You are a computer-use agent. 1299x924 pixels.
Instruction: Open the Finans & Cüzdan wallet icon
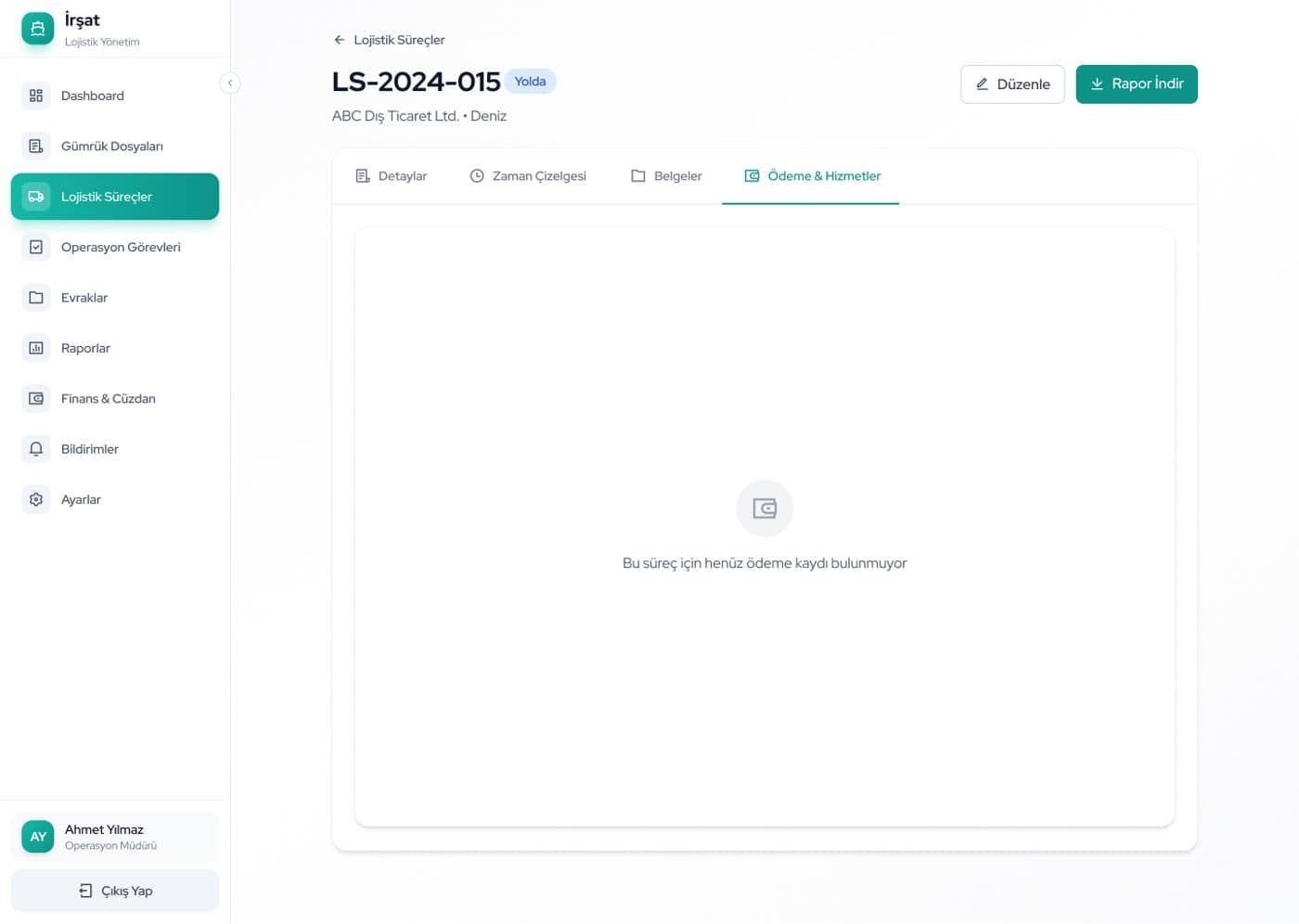[36, 398]
